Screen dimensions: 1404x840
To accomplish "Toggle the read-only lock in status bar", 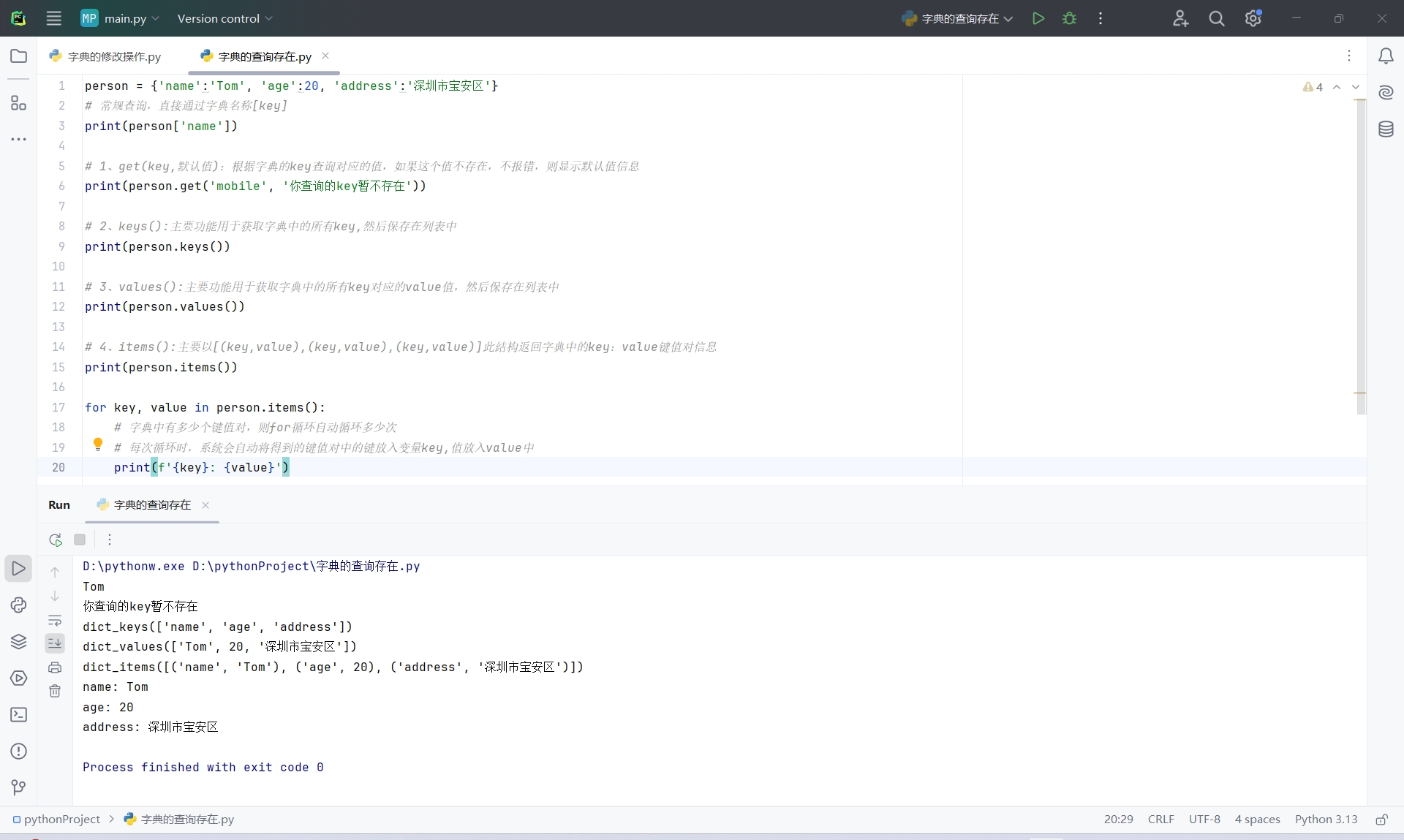I will point(1381,820).
